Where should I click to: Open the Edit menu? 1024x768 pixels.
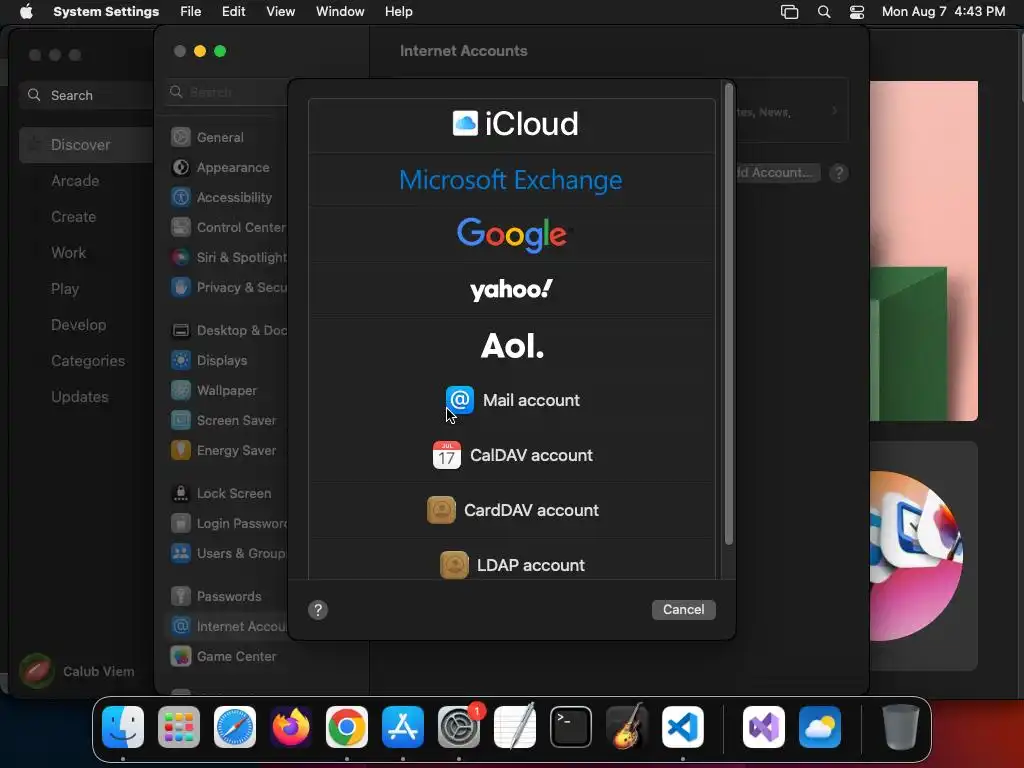233,12
